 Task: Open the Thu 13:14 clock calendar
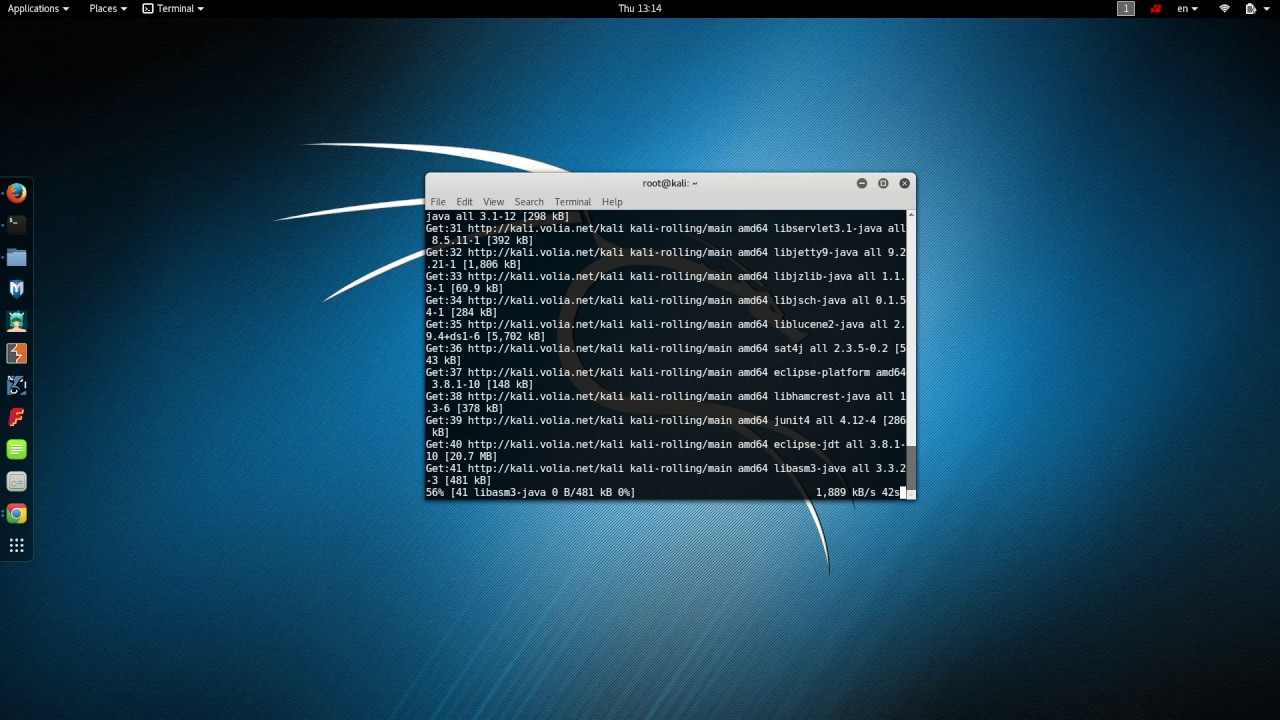(x=640, y=8)
